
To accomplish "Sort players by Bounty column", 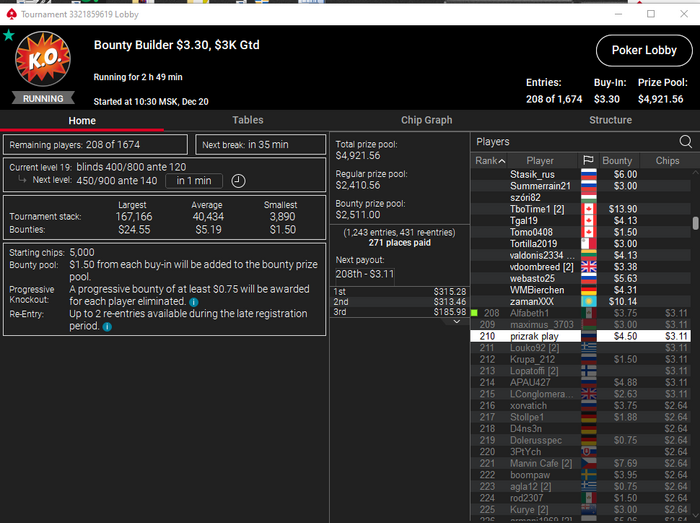I will point(617,161).
